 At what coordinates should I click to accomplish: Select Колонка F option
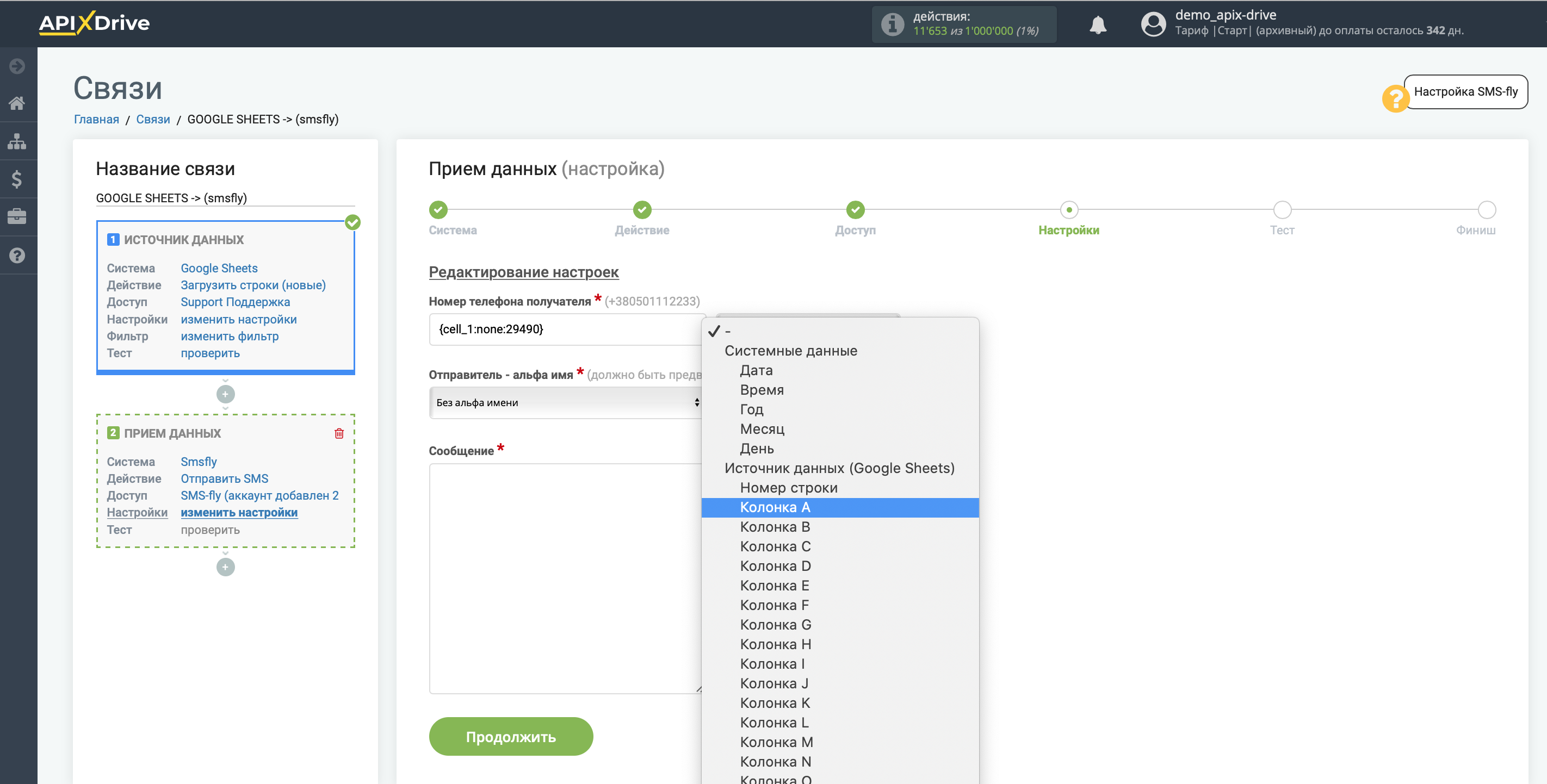pos(840,606)
